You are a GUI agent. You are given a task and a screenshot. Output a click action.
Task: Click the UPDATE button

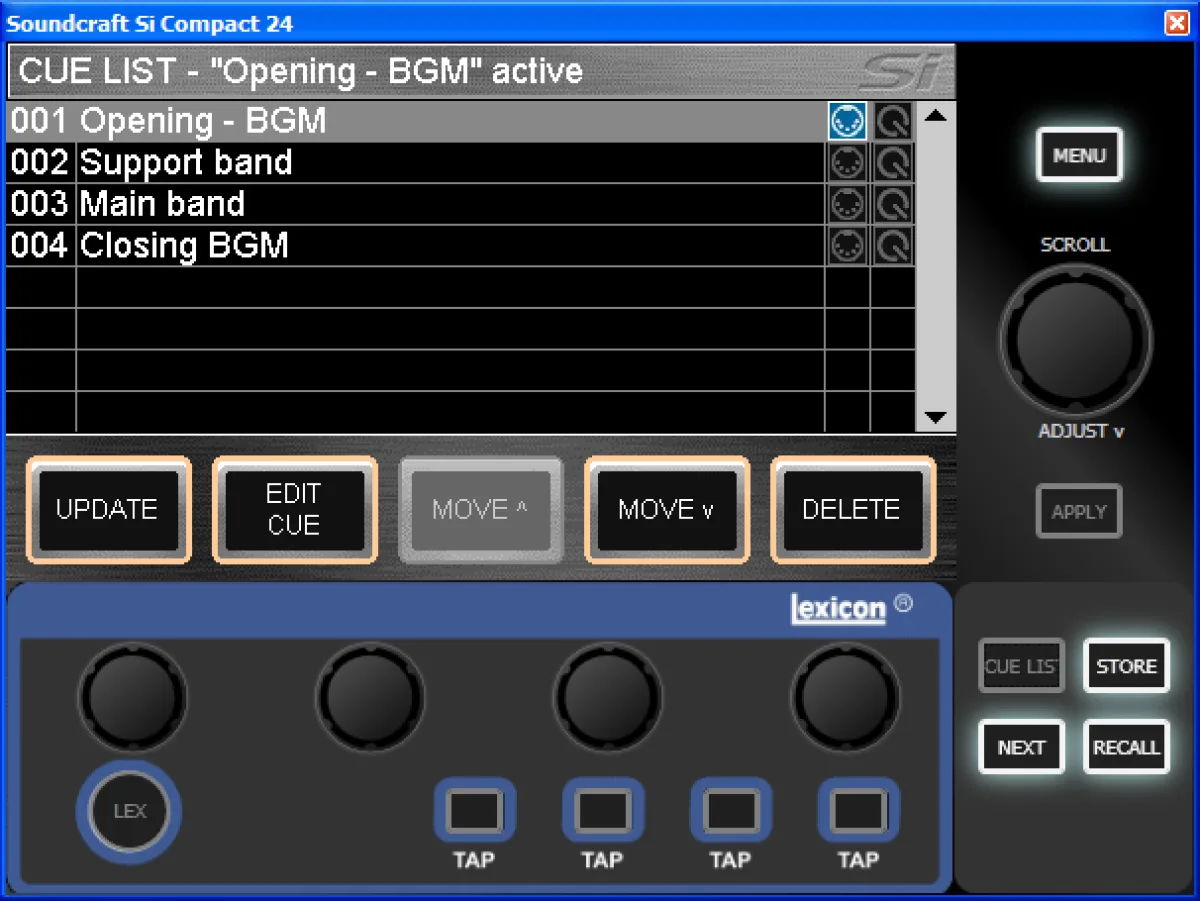click(x=107, y=509)
